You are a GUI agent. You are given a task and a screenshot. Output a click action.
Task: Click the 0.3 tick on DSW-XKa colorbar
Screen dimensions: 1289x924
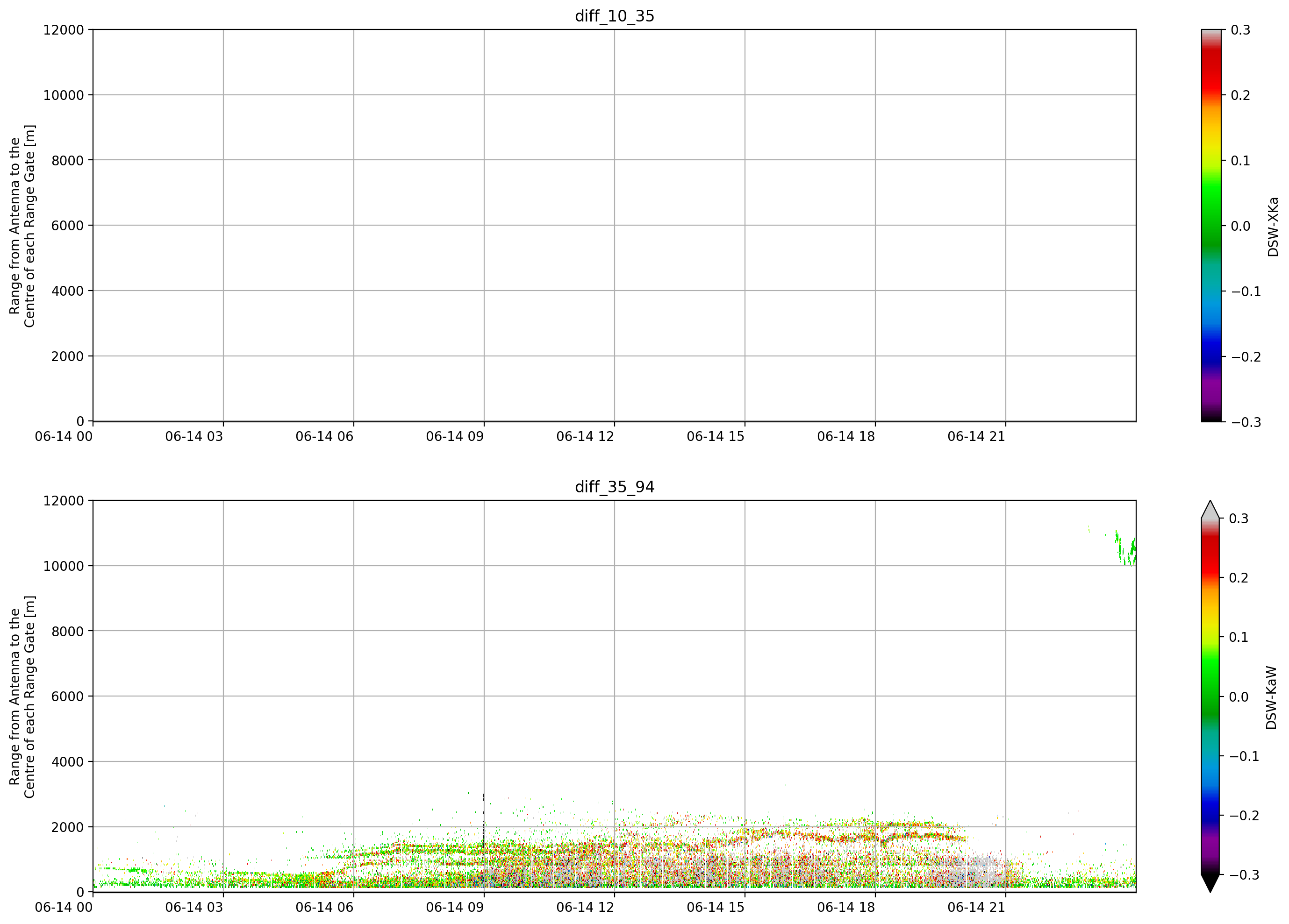coord(1241,30)
